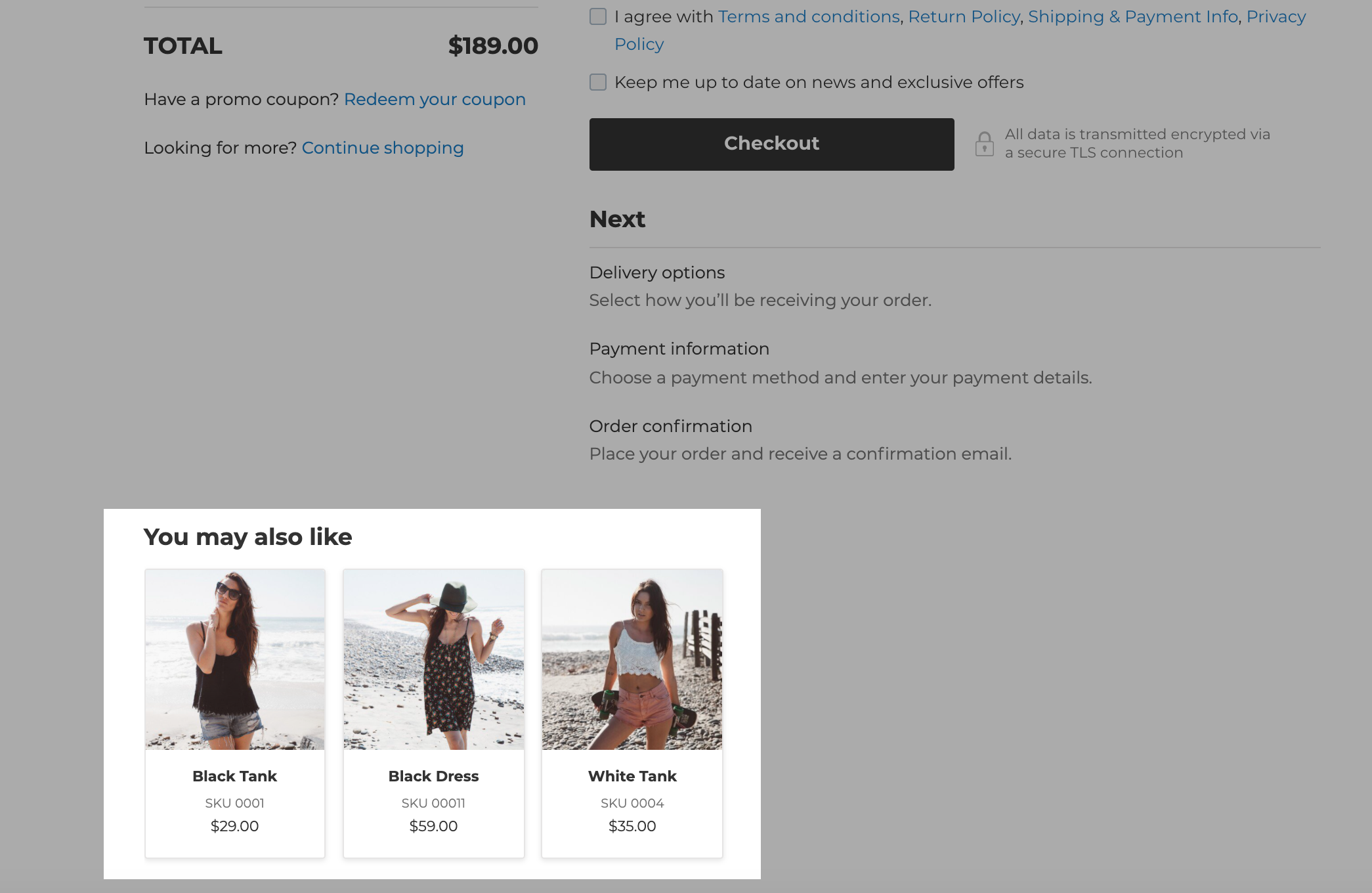Open the Terms and conditions link
1372x893 pixels.
(x=809, y=16)
